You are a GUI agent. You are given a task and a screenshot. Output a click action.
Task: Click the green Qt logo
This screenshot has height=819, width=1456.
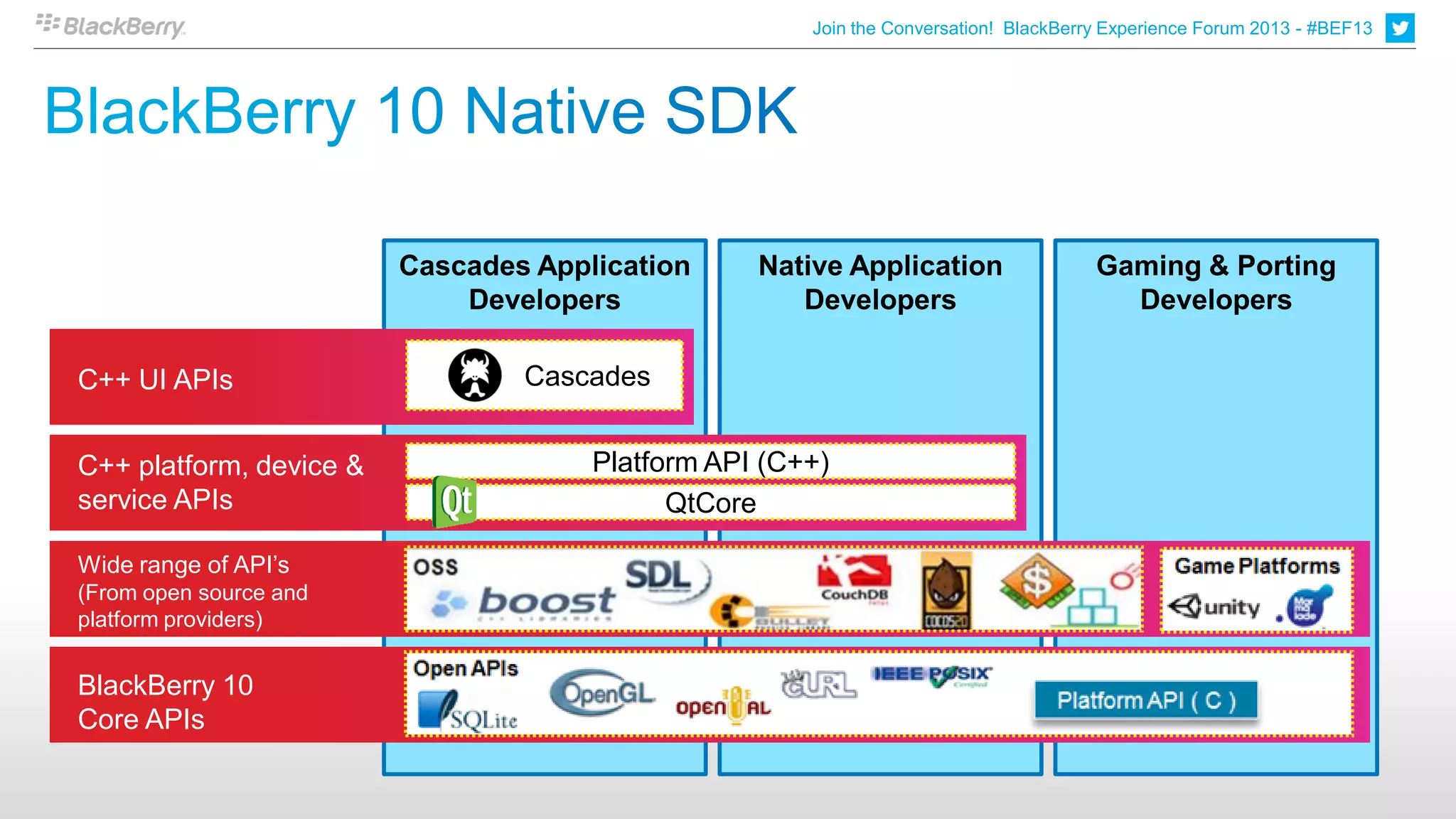[x=454, y=503]
